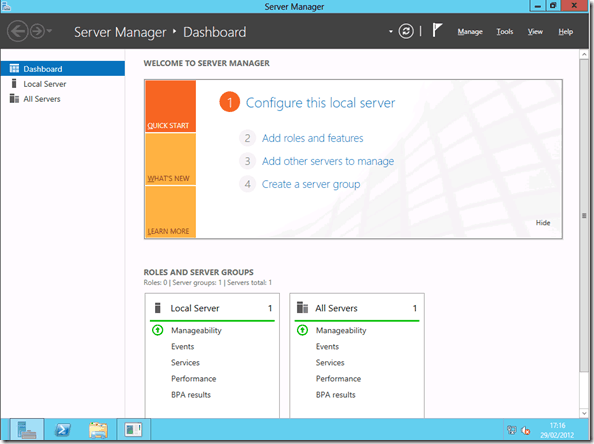
Task: Click Add other servers to manage
Action: click(328, 161)
